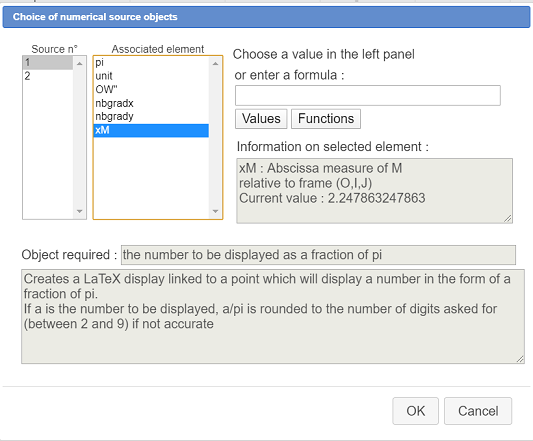The height and width of the screenshot is (441, 533).
Task: Open the Functions button
Action: [326, 119]
